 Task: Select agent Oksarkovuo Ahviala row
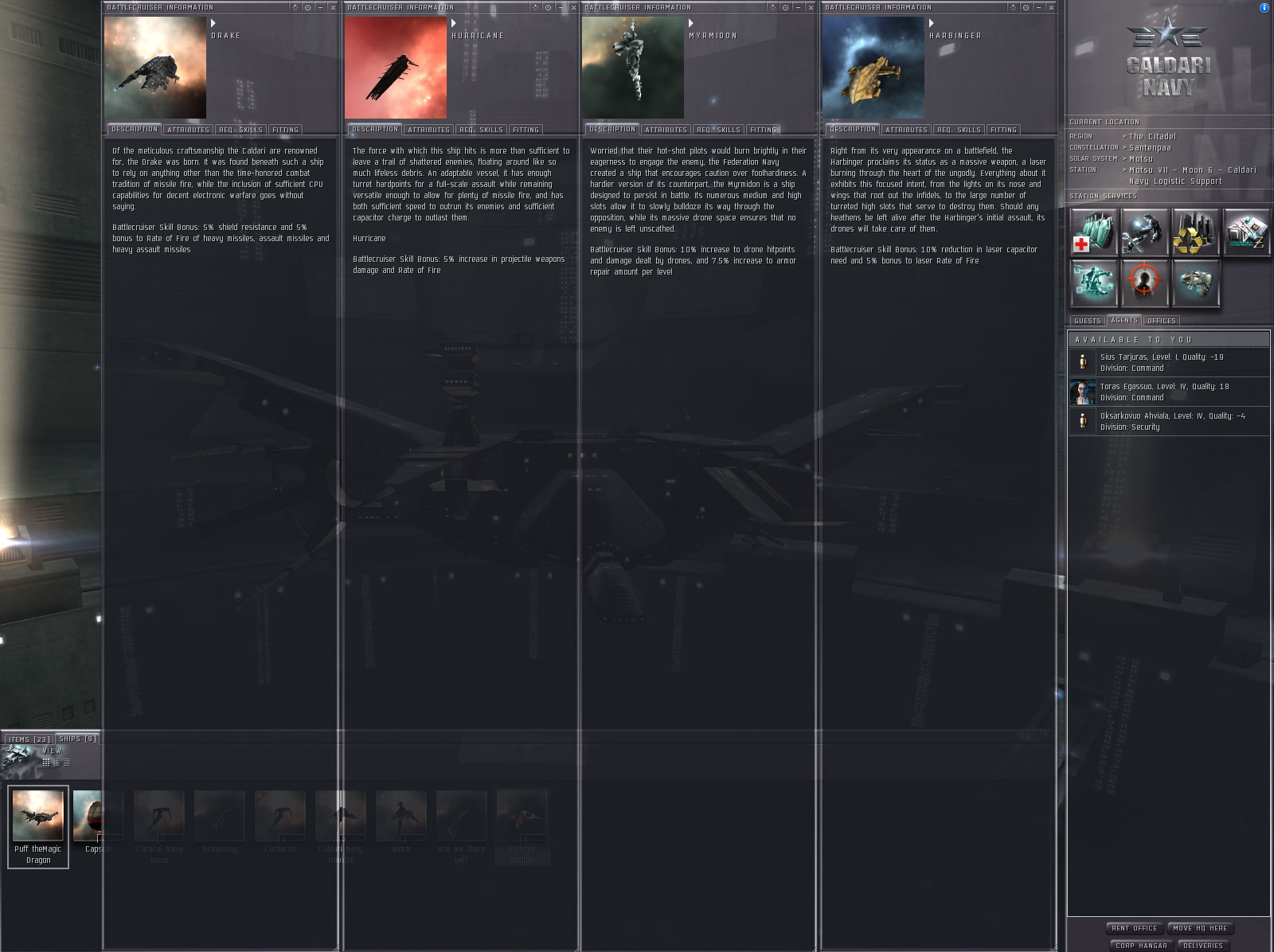[1169, 421]
